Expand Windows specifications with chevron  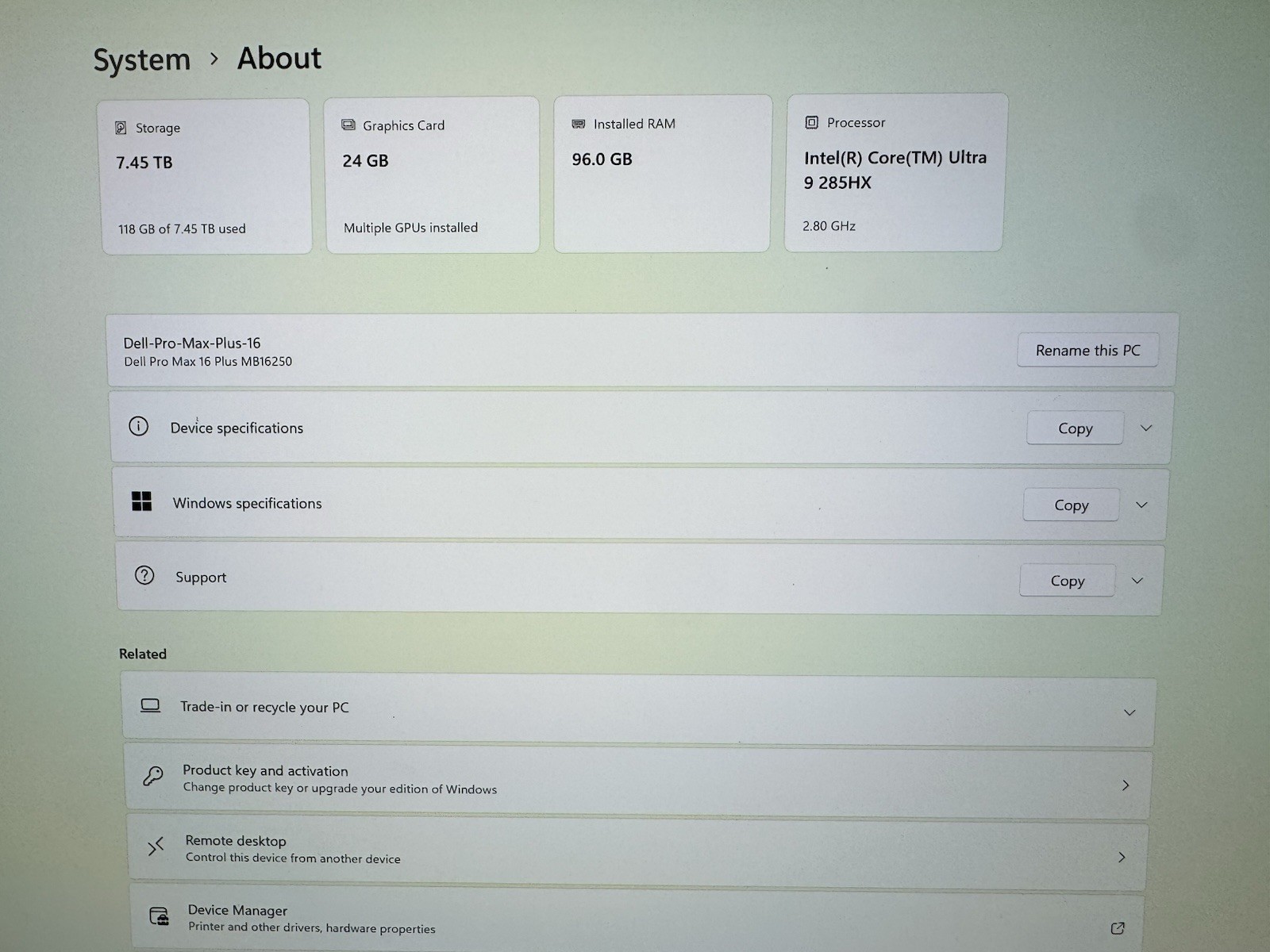1141,505
